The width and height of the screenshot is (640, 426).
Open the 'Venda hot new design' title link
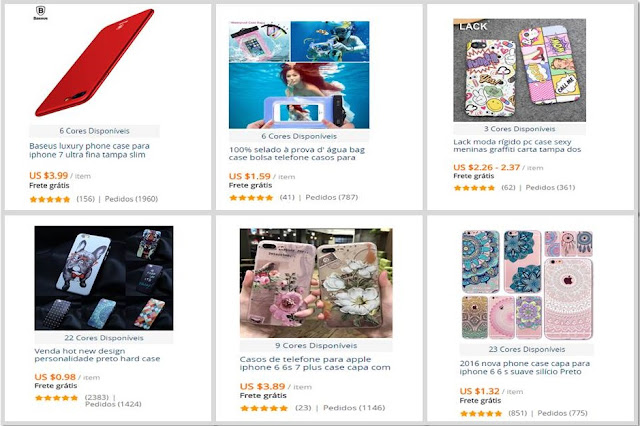click(97, 355)
